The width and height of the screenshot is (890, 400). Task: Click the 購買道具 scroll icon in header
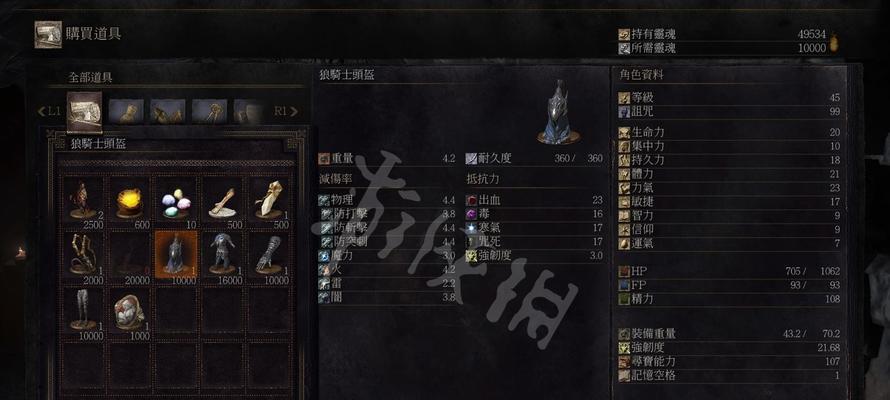(48, 35)
